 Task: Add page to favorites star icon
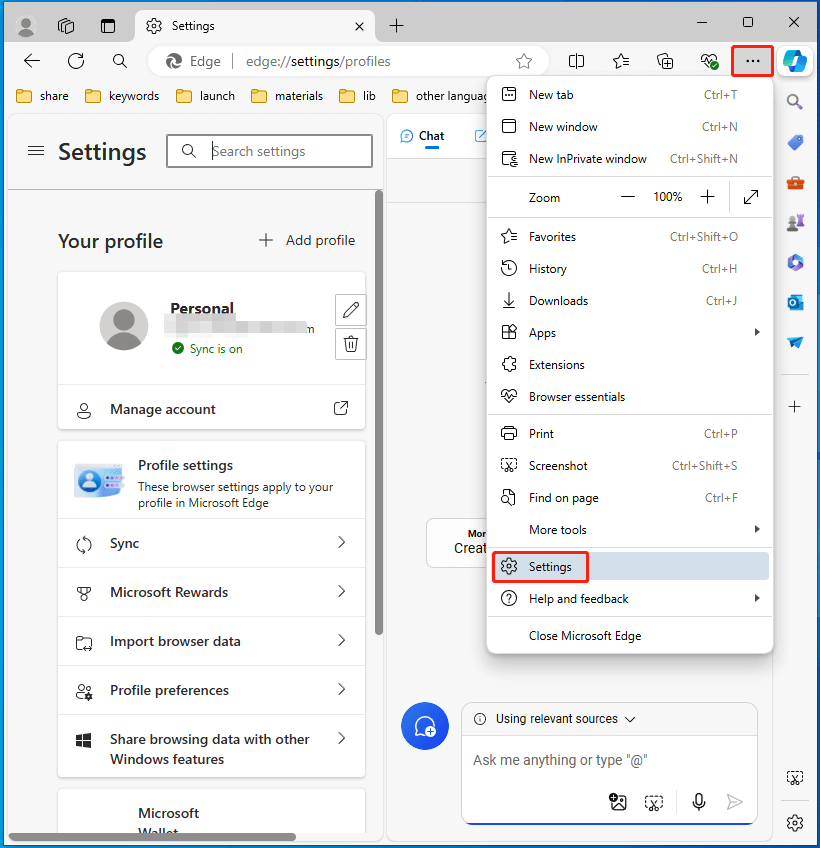[x=524, y=61]
